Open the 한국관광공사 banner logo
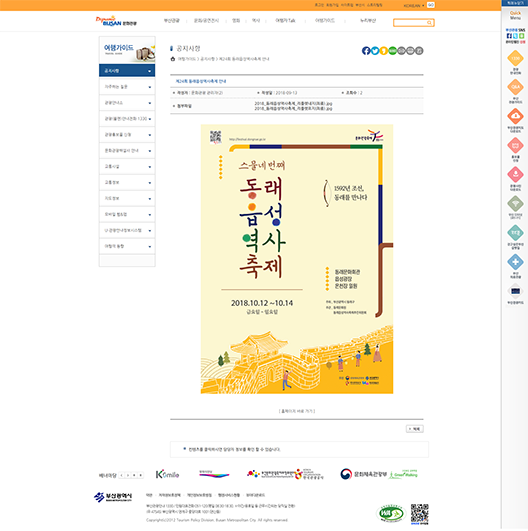The width and height of the screenshot is (528, 531). point(309,474)
